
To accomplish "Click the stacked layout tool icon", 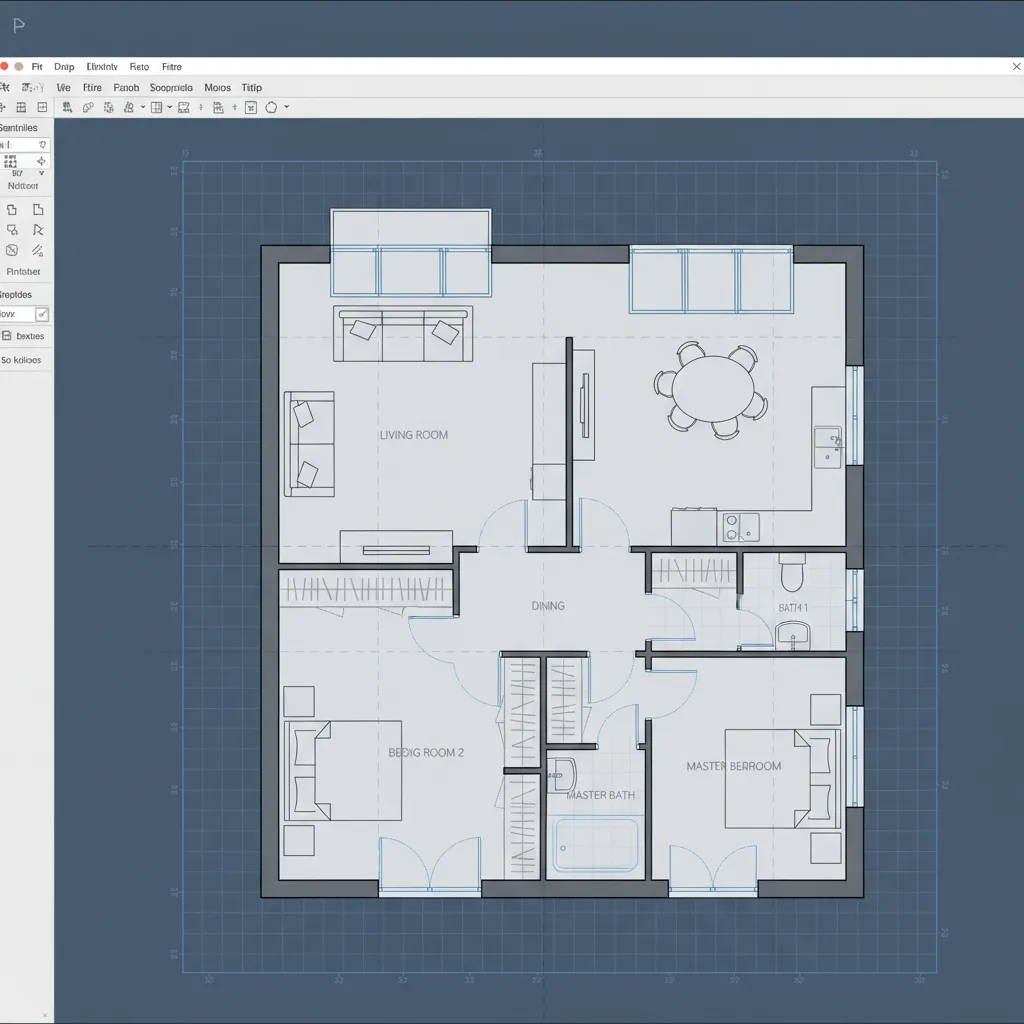I will (218, 108).
